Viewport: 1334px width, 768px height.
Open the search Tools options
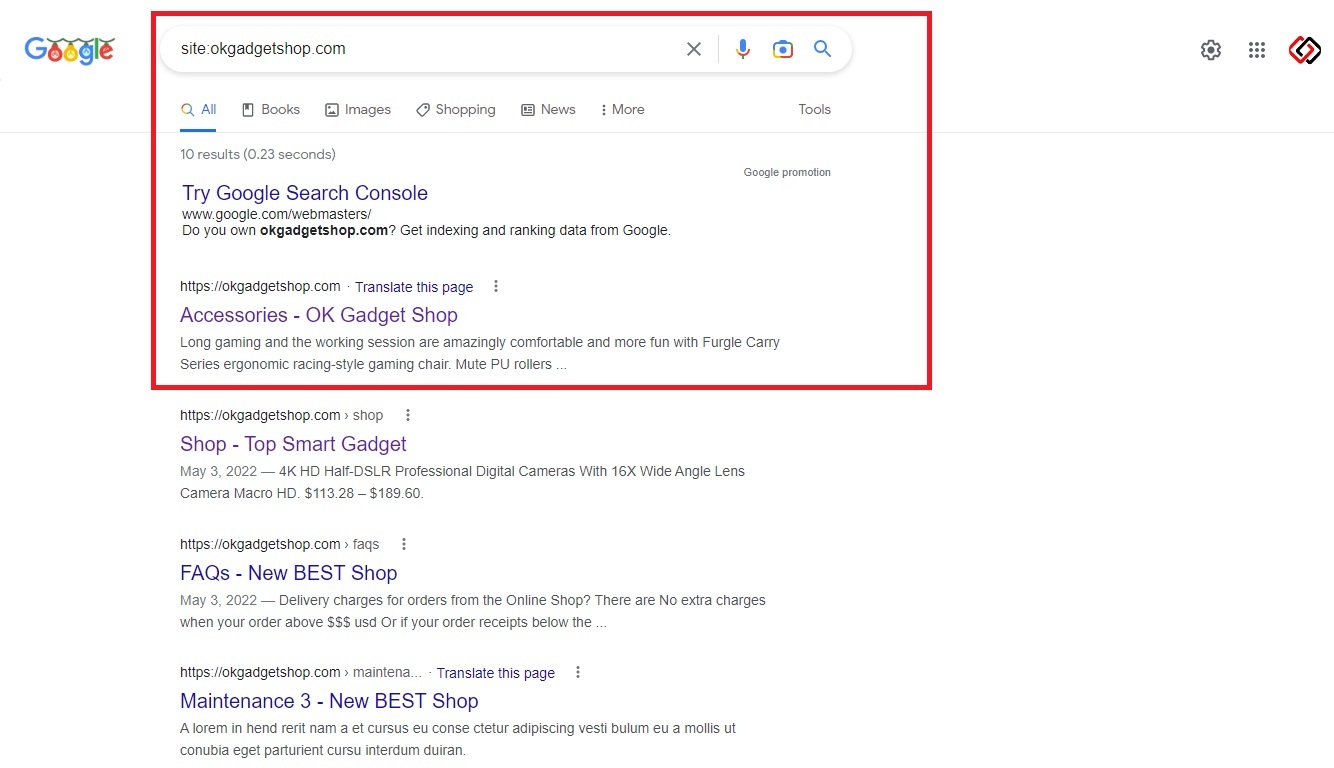pyautogui.click(x=814, y=110)
